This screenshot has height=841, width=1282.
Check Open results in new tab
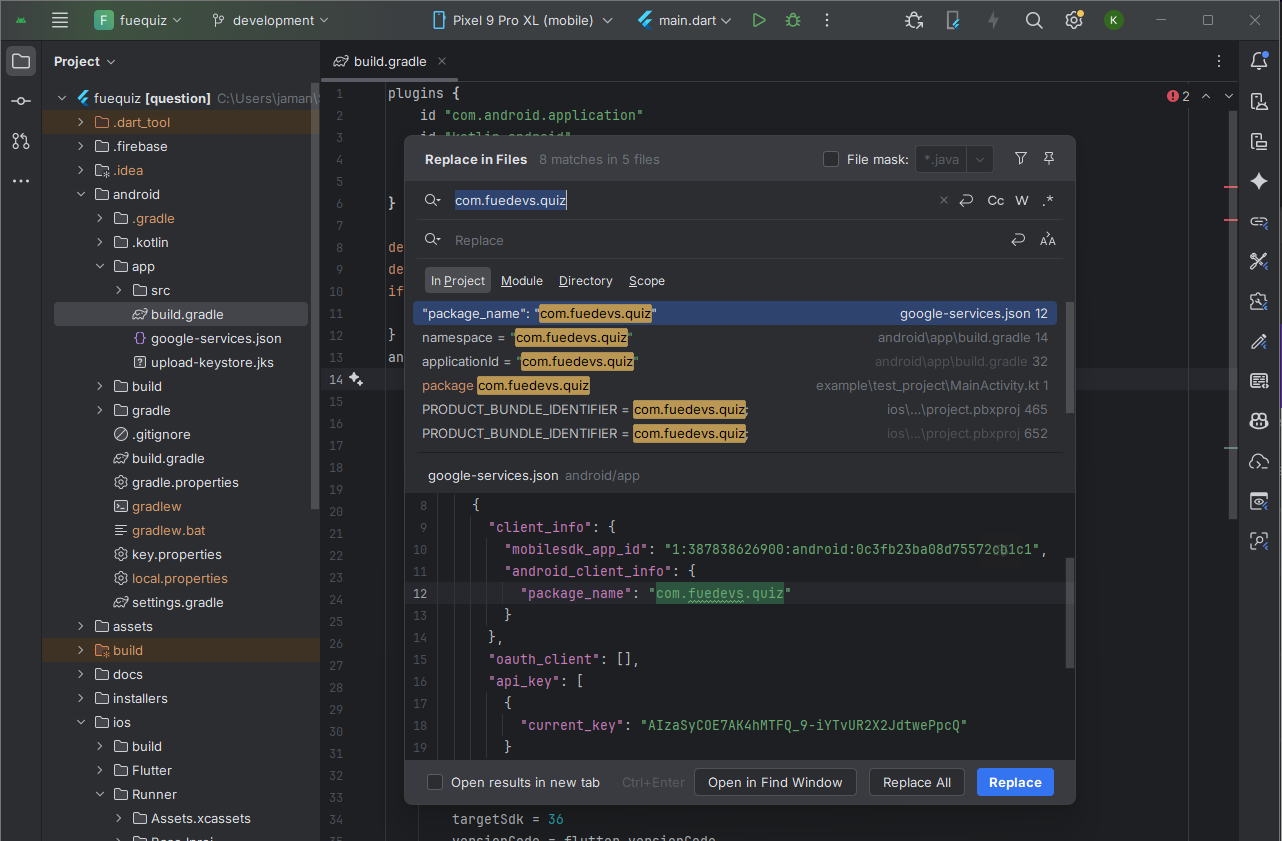(435, 782)
